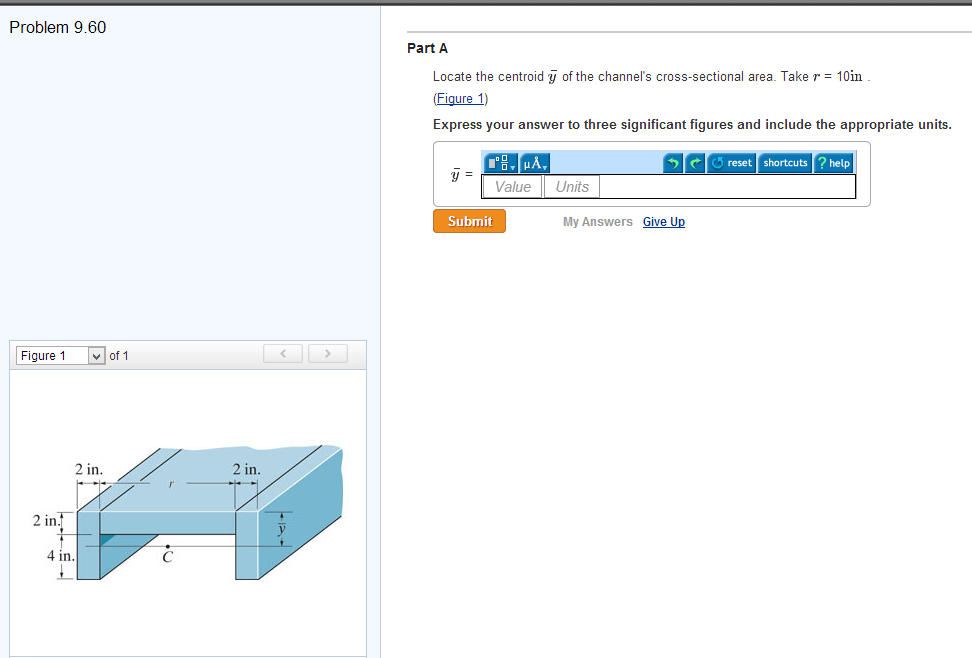972x658 pixels.
Task: Click the Value input field
Action: coord(512,187)
